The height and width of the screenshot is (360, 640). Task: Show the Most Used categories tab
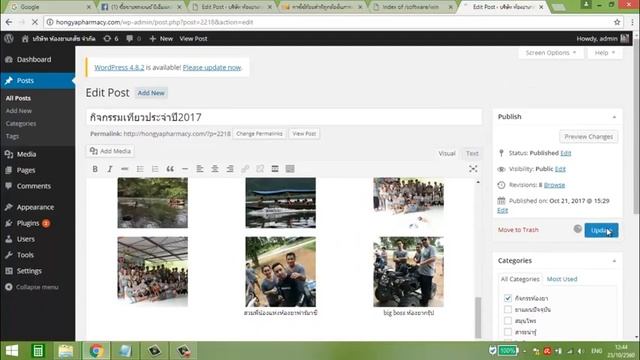[562, 279]
